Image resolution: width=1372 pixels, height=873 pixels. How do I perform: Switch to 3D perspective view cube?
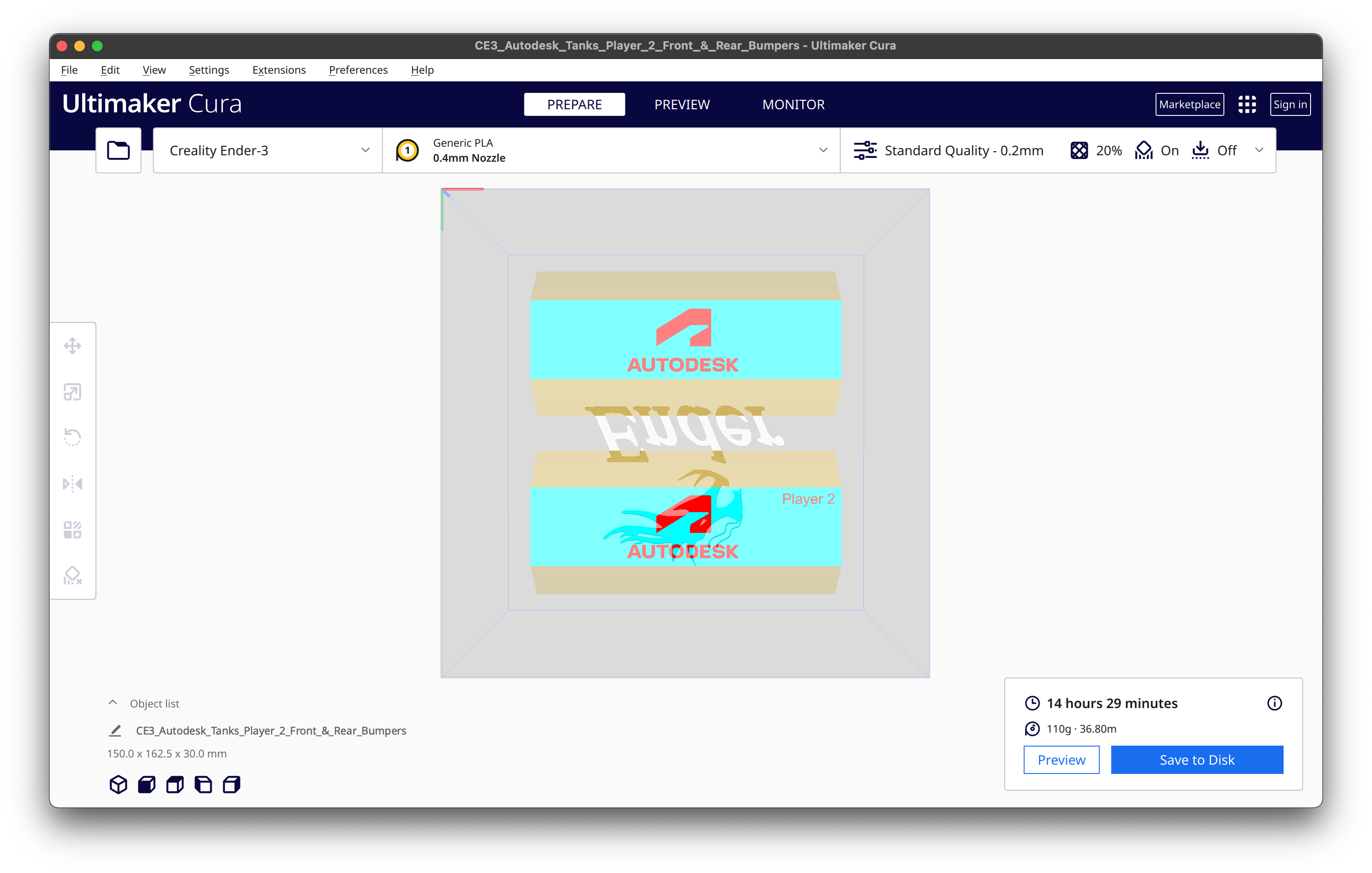click(118, 785)
